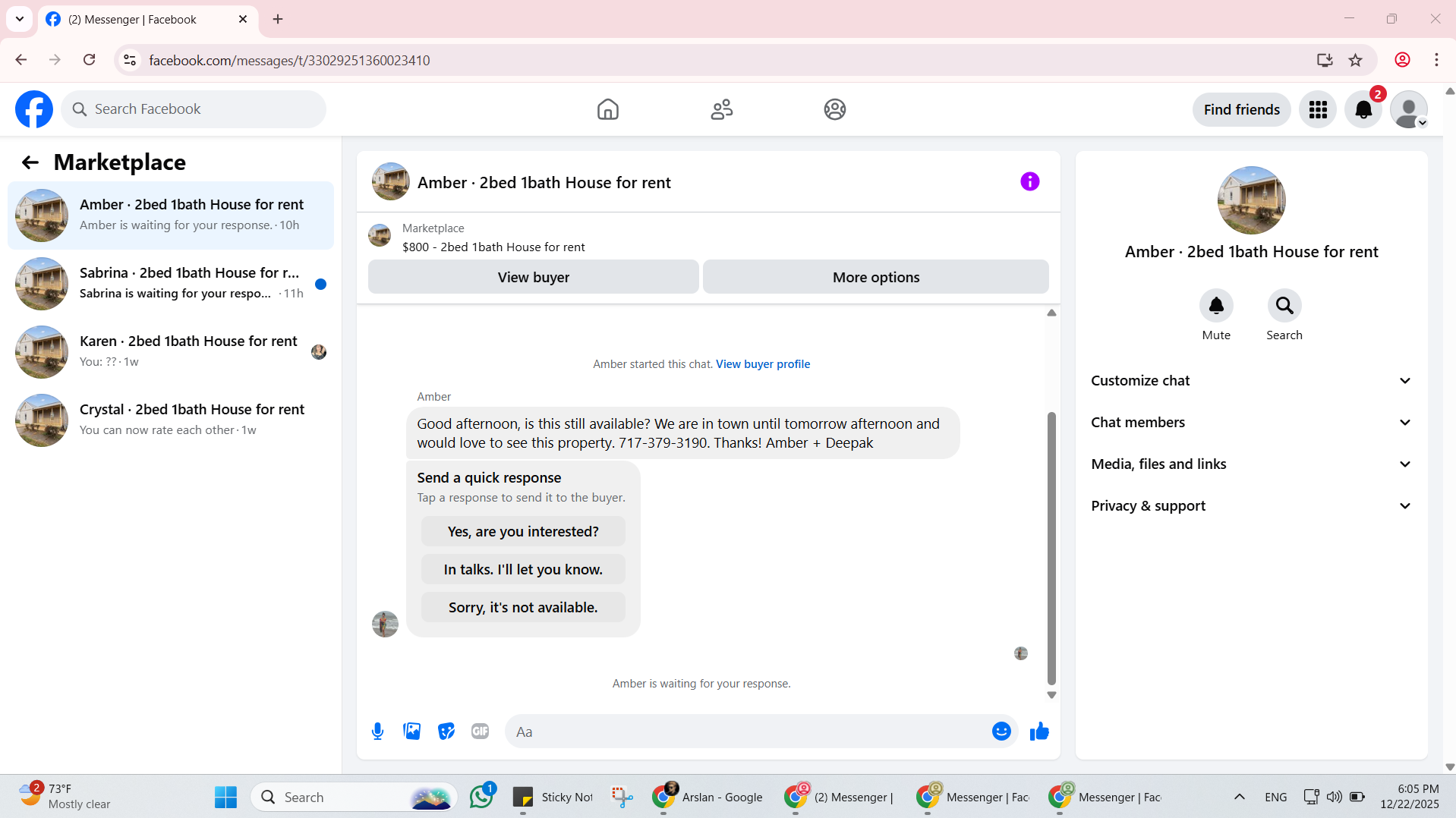Screen dimensions: 1456x818
Task: Open More options for listing
Action: [875, 277]
